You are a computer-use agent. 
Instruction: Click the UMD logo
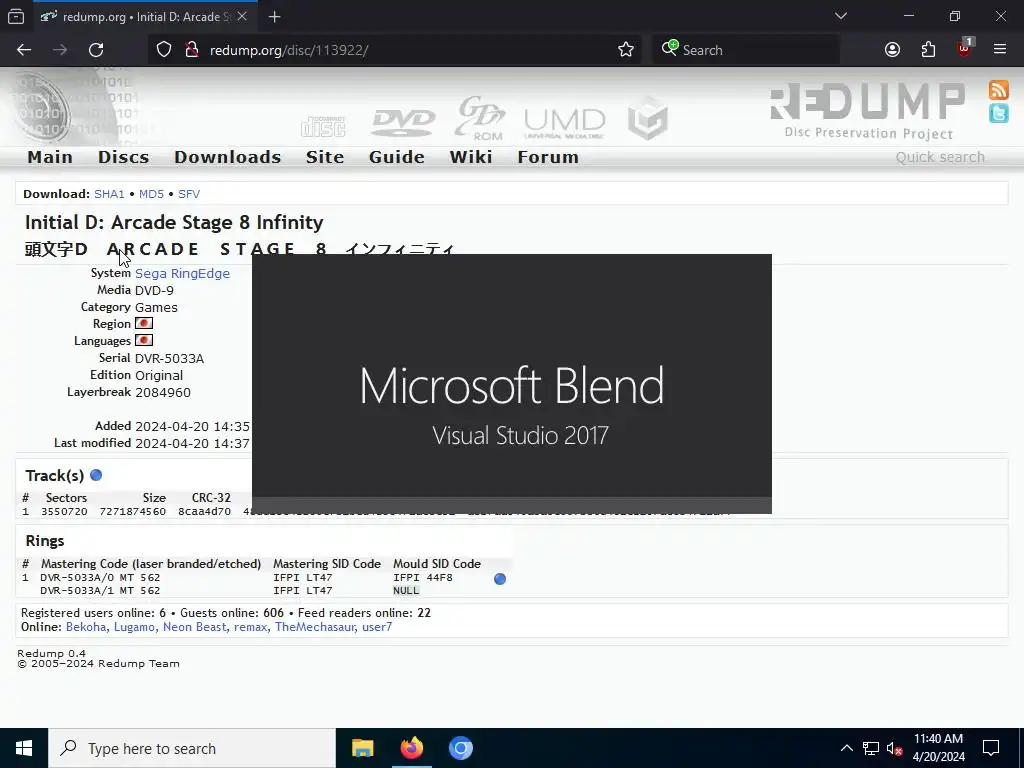(x=564, y=123)
